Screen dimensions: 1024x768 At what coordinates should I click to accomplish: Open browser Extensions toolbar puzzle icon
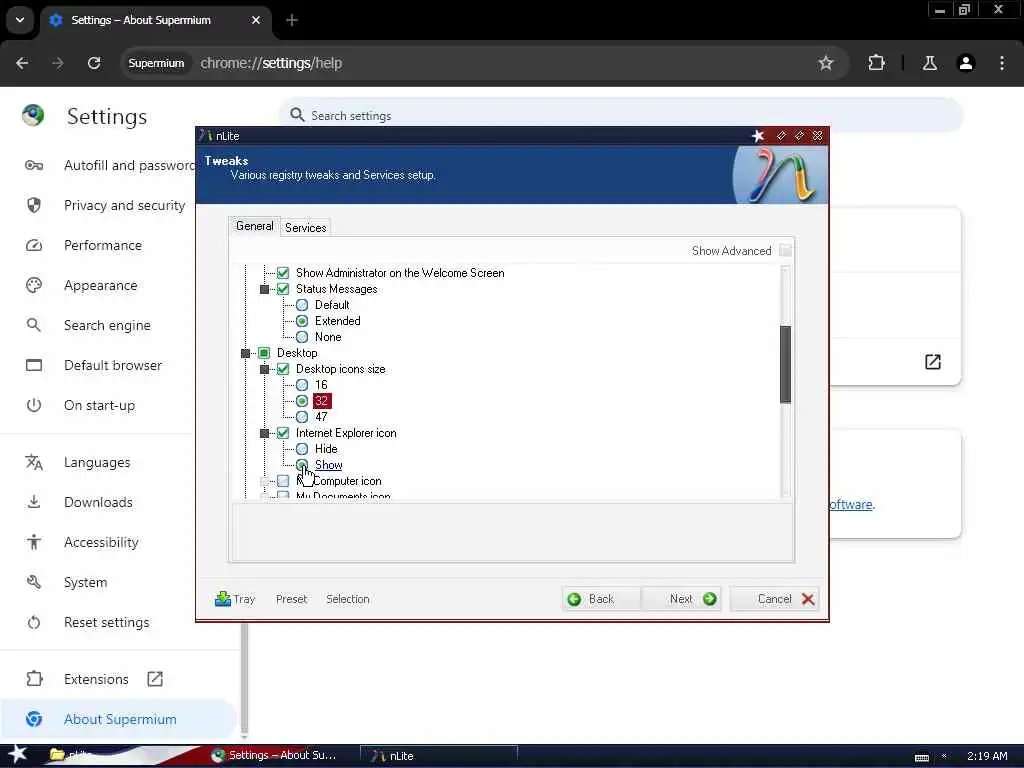coord(876,63)
